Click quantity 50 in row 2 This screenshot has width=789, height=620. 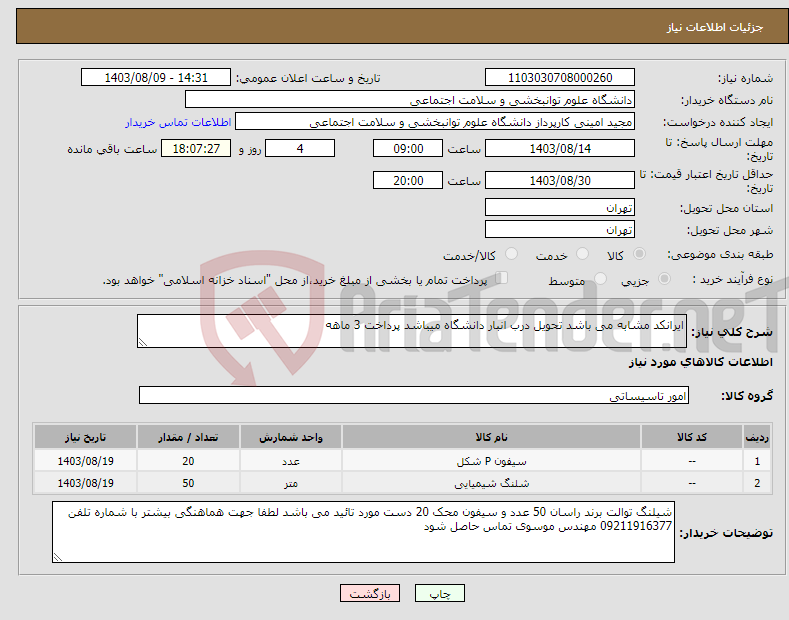[x=188, y=483]
